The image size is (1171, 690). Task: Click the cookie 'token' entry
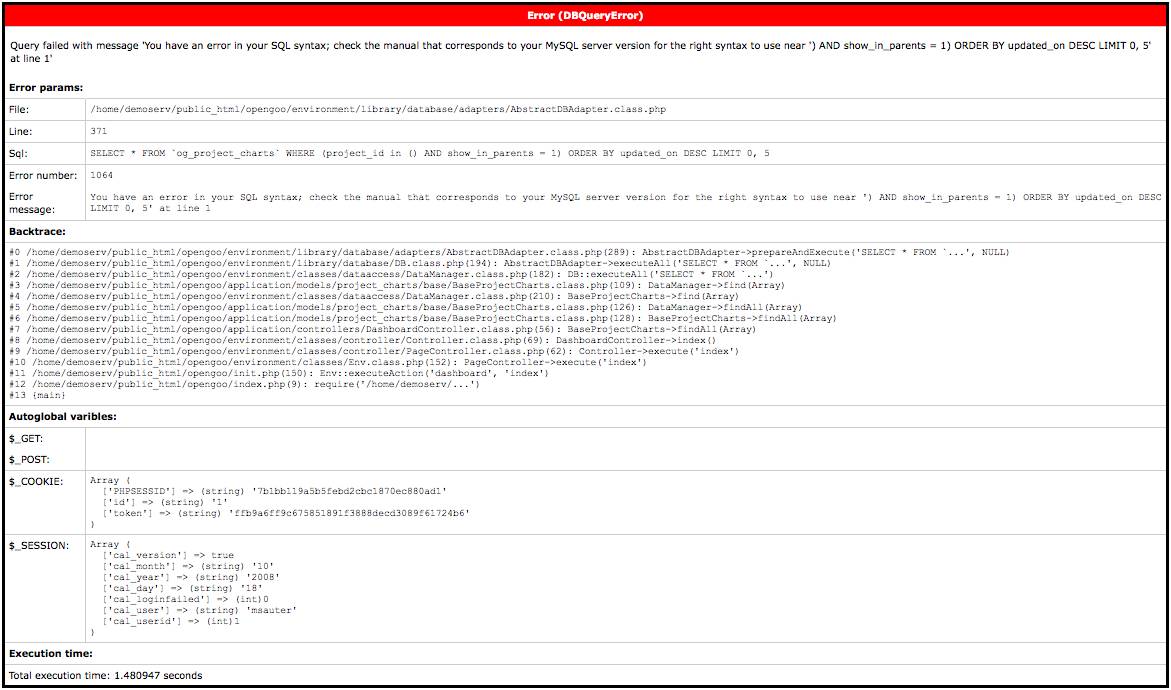pyautogui.click(x=285, y=513)
